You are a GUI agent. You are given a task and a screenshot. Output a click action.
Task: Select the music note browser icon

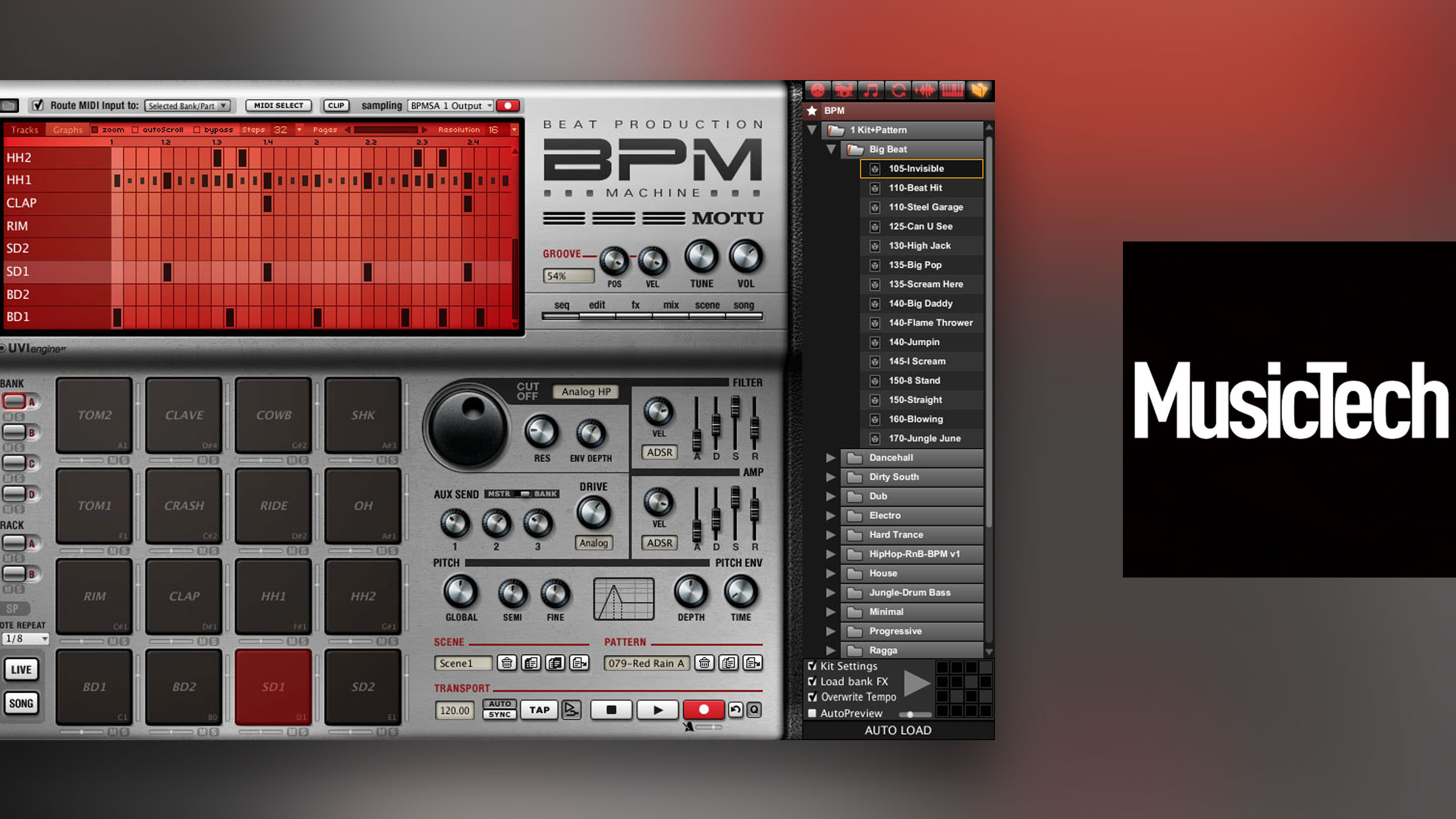coord(871,90)
